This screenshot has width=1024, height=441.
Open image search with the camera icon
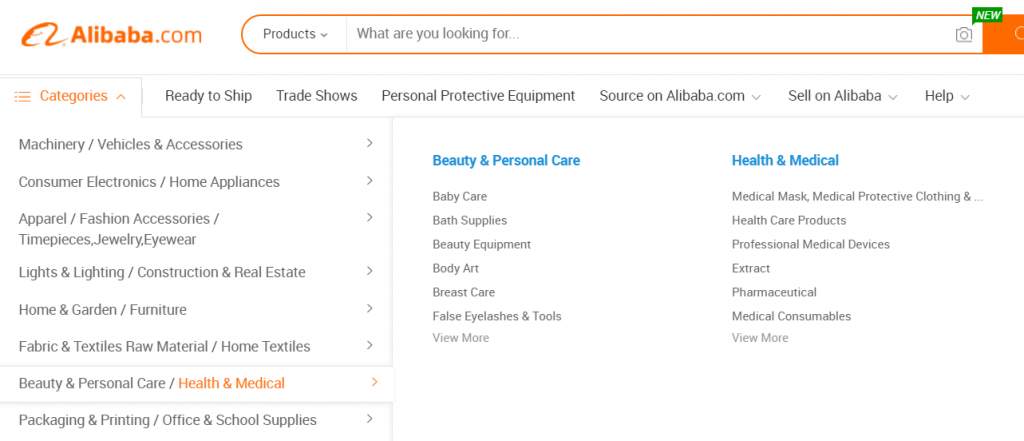pos(963,35)
